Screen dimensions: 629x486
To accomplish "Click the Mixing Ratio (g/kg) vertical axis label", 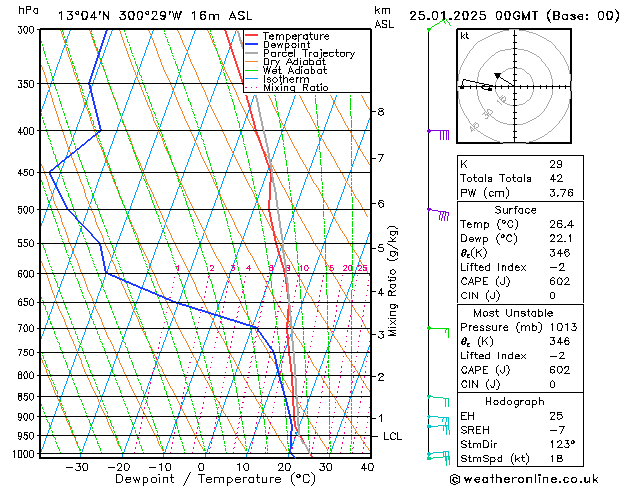I will click(392, 281).
